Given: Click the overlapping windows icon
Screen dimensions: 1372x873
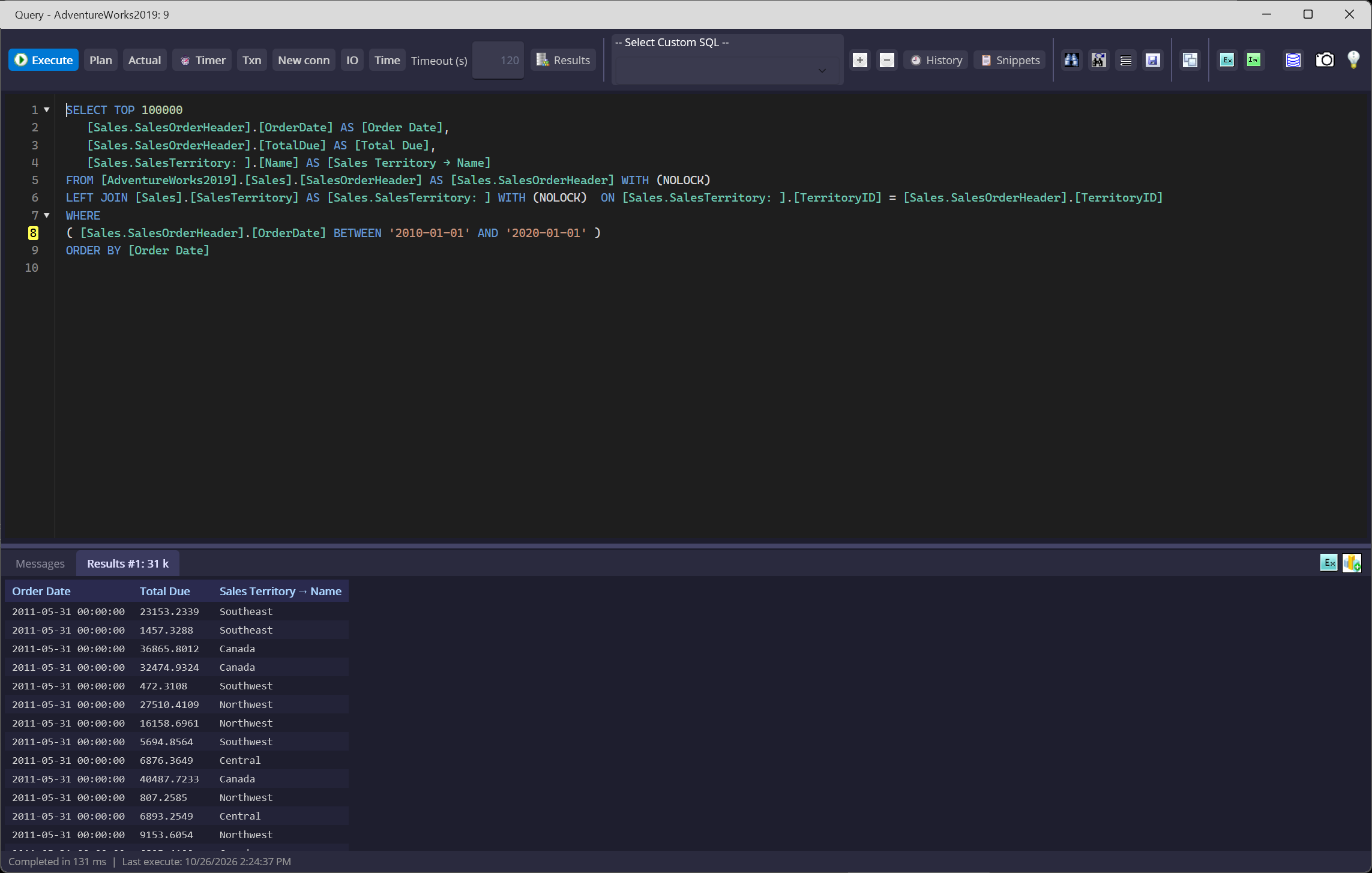Looking at the screenshot, I should [x=1190, y=60].
